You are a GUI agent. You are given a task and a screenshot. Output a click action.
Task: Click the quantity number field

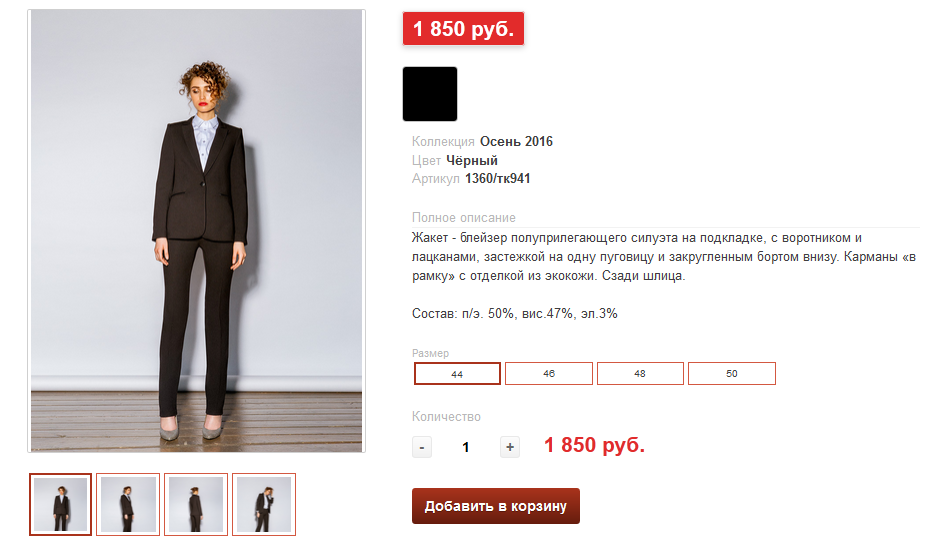466,447
